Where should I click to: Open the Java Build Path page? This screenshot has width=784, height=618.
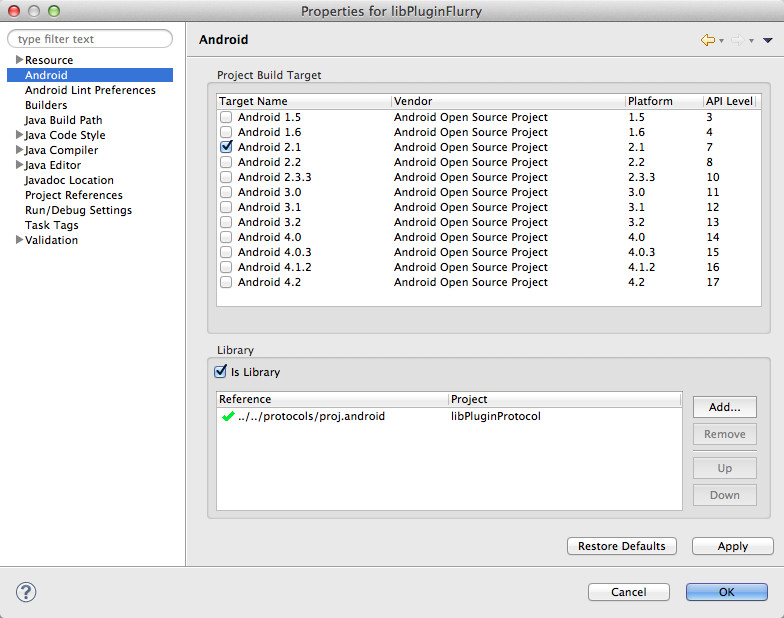[64, 120]
